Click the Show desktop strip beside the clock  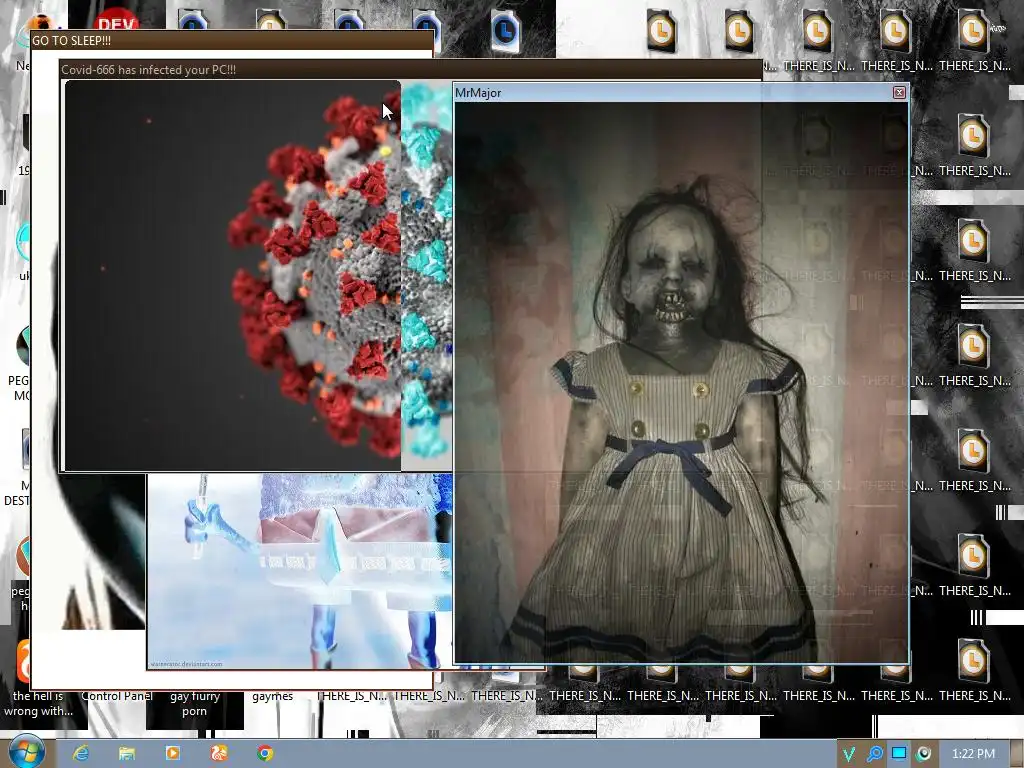point(1017,754)
